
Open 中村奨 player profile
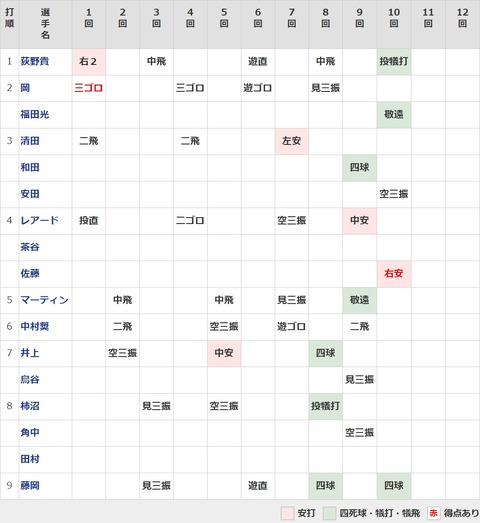[x=35, y=326]
